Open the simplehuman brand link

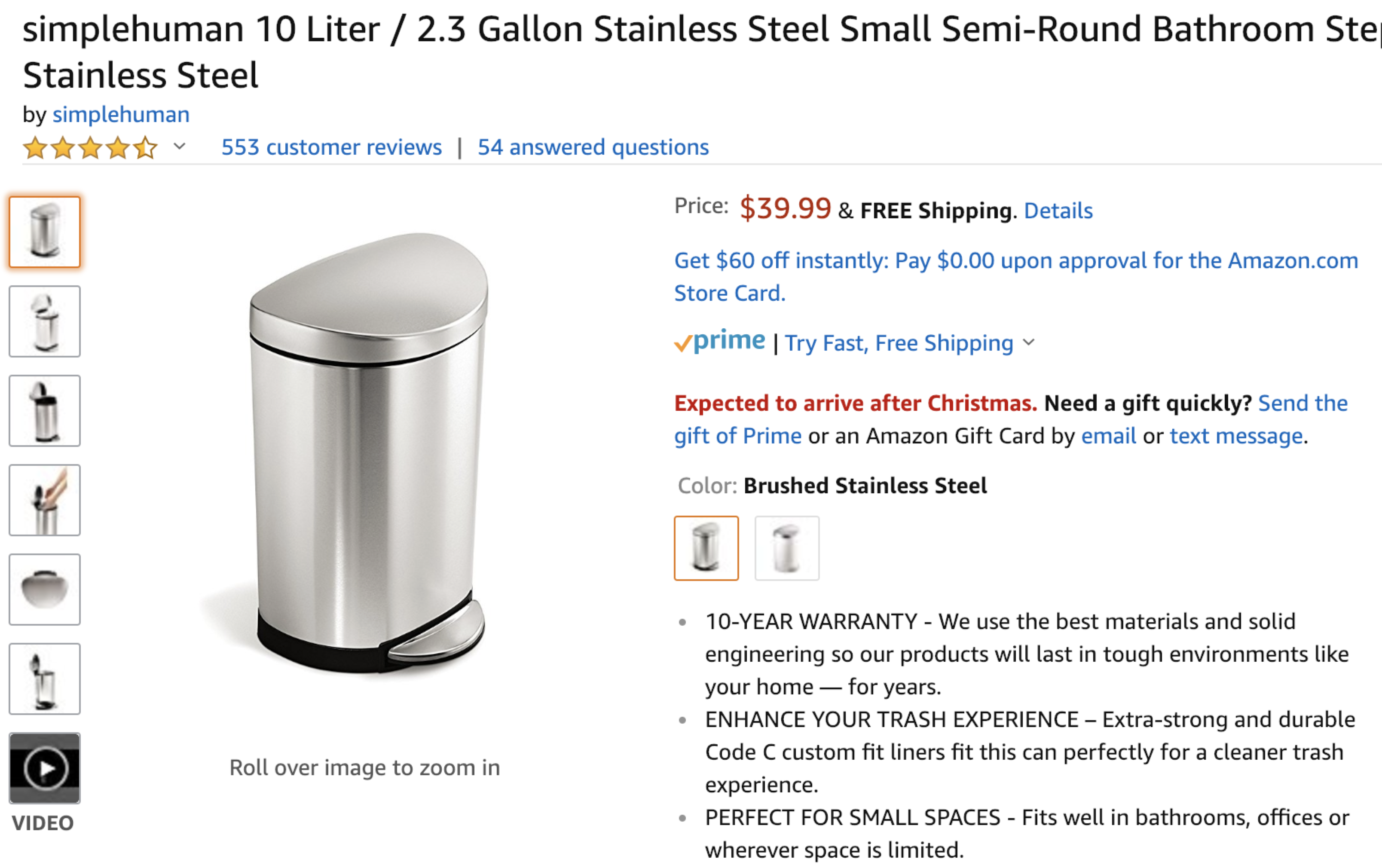pyautogui.click(x=121, y=115)
